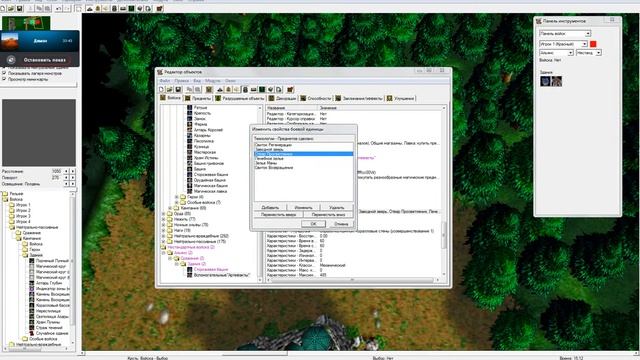Viewport: 640px width, 360px height.
Task: Create a new map from main toolbar
Action: (3, 8)
